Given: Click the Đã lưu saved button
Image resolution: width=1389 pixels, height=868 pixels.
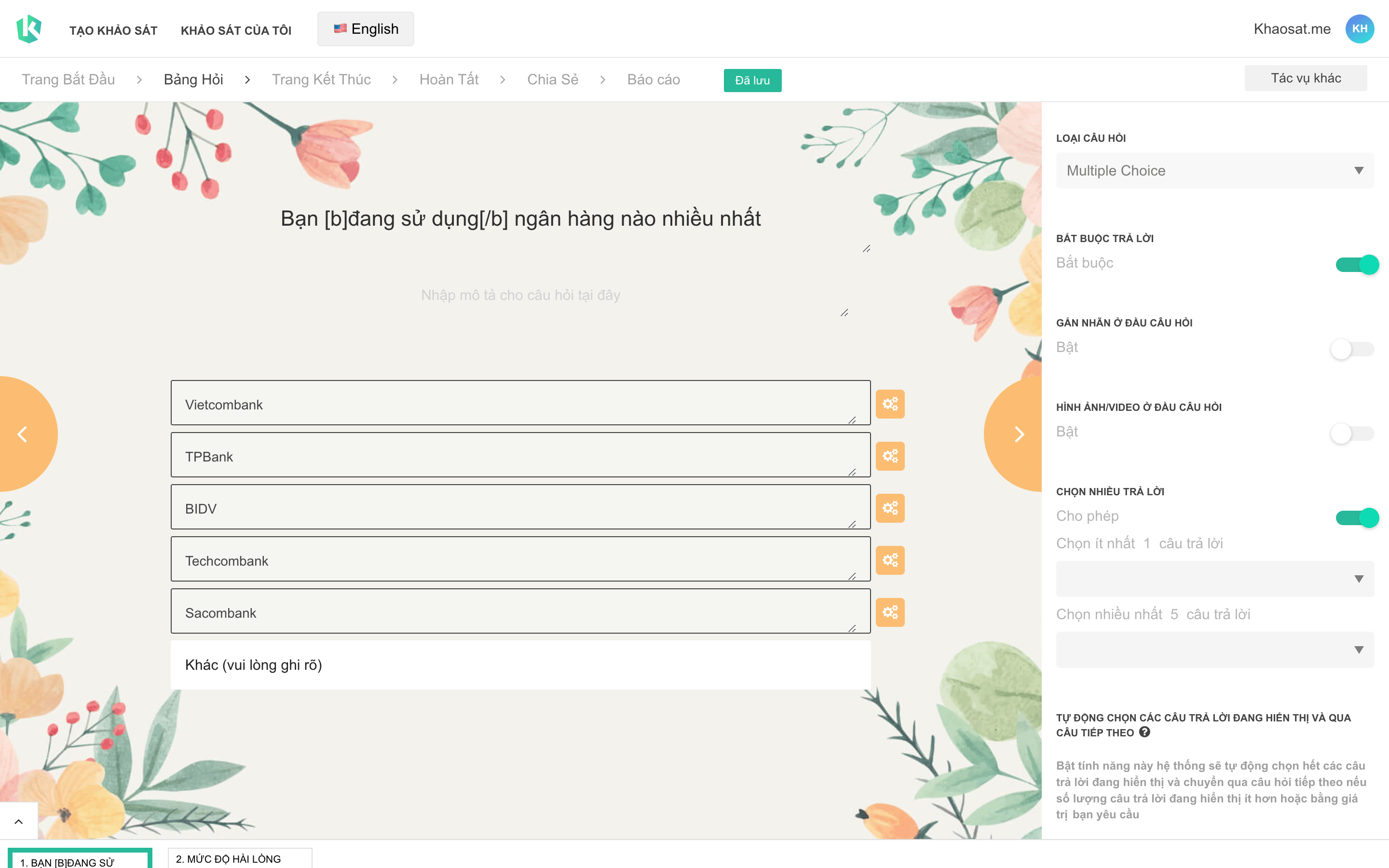Looking at the screenshot, I should coord(752,81).
